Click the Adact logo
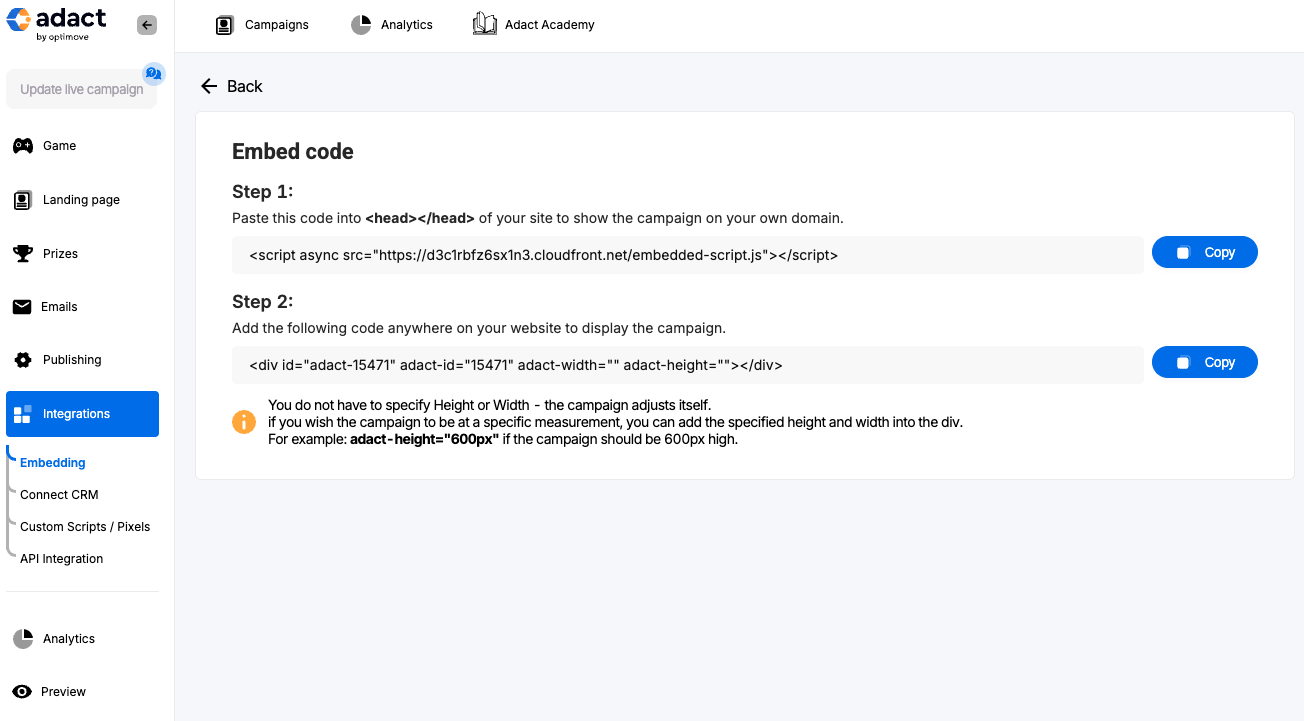Image resolution: width=1304 pixels, height=721 pixels. (x=56, y=24)
